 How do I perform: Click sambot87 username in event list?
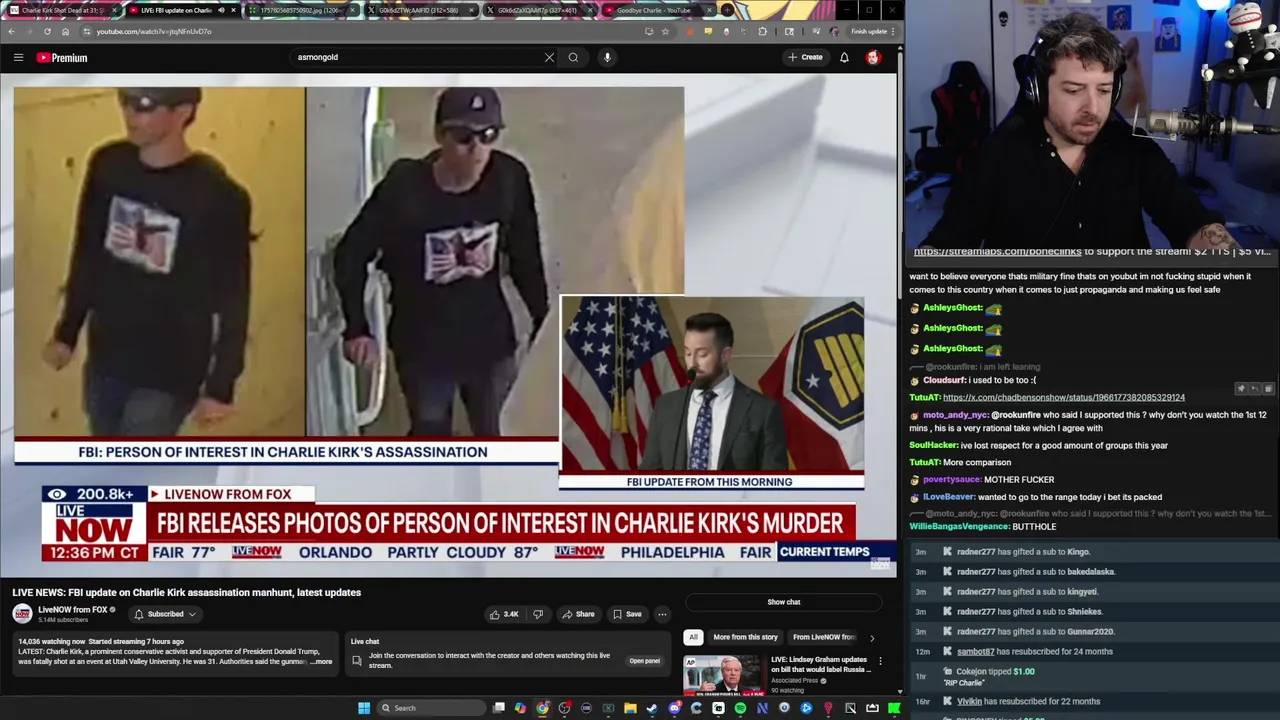(976, 652)
